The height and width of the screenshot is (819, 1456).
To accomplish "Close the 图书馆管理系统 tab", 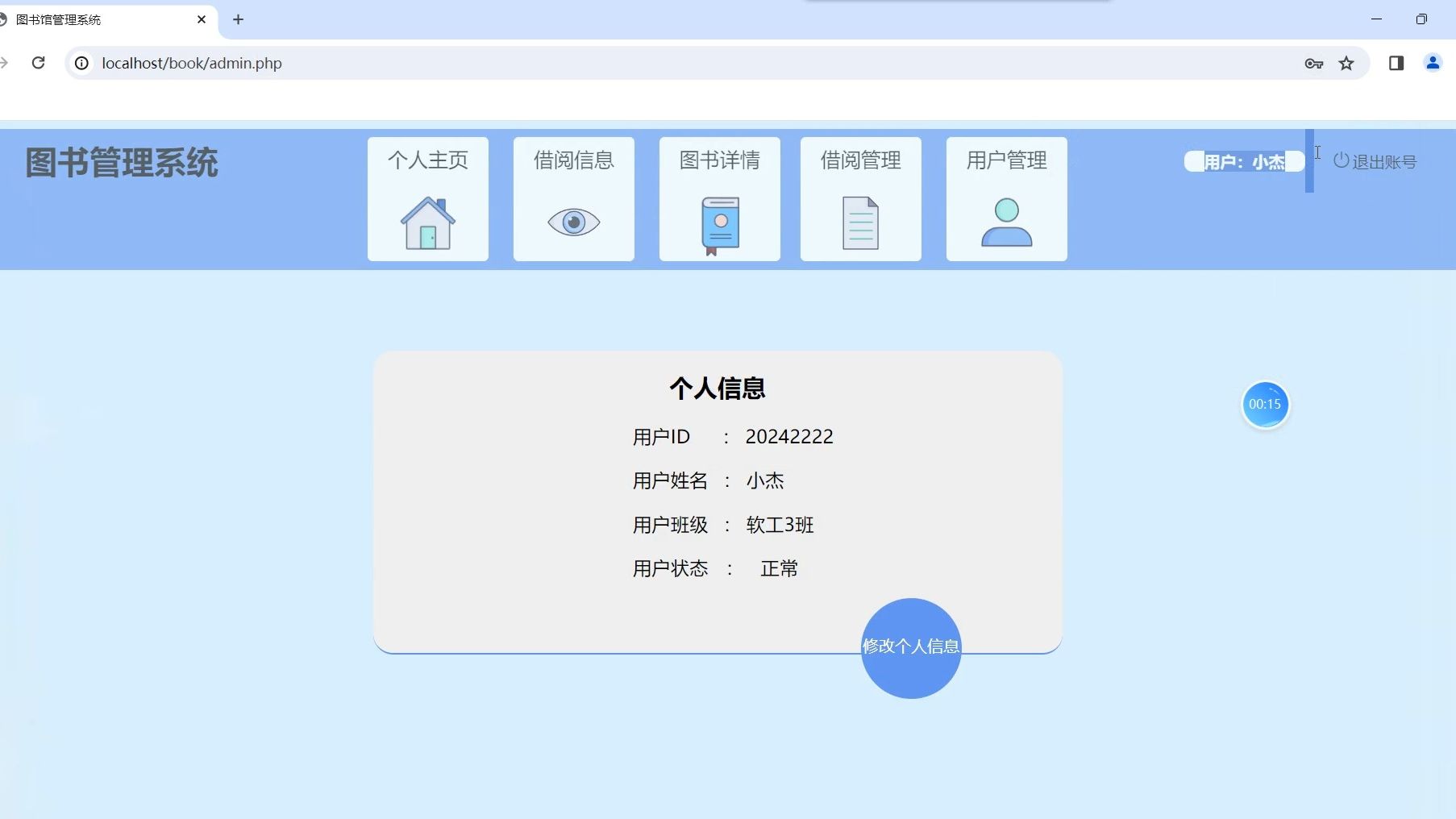I will pos(202,19).
